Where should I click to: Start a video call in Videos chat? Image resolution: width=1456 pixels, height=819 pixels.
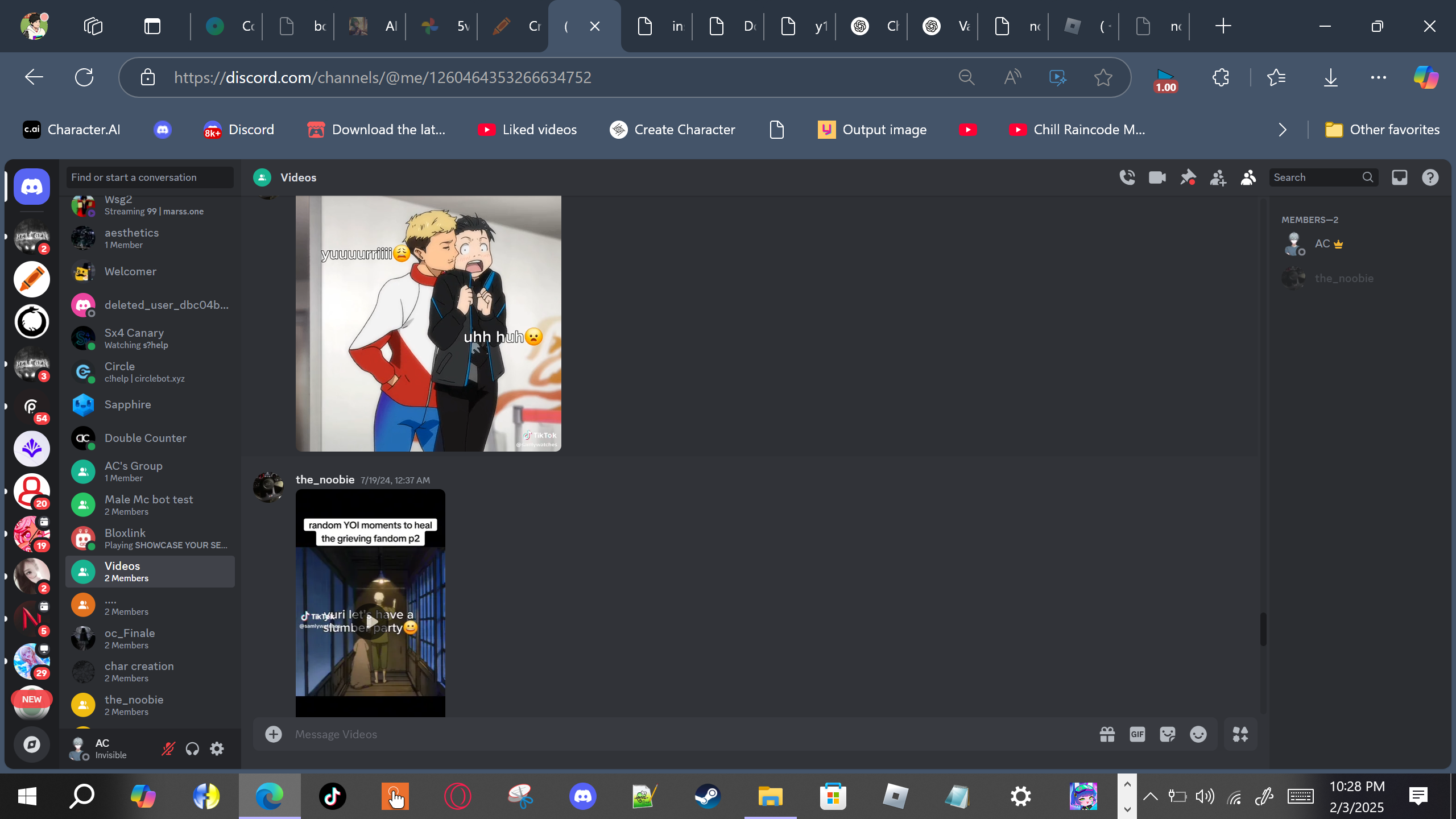[1157, 177]
